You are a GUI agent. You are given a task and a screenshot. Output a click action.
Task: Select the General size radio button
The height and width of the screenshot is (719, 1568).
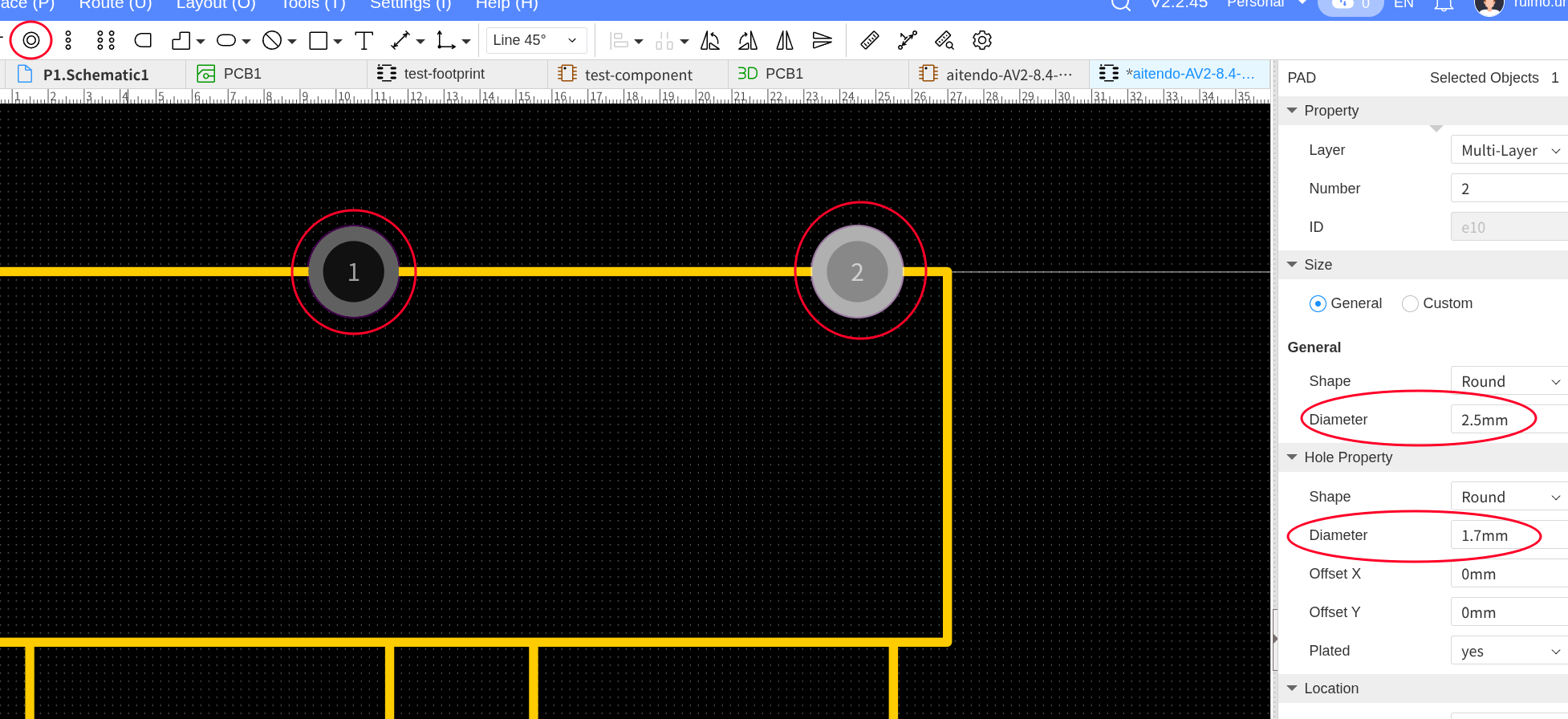point(1318,303)
